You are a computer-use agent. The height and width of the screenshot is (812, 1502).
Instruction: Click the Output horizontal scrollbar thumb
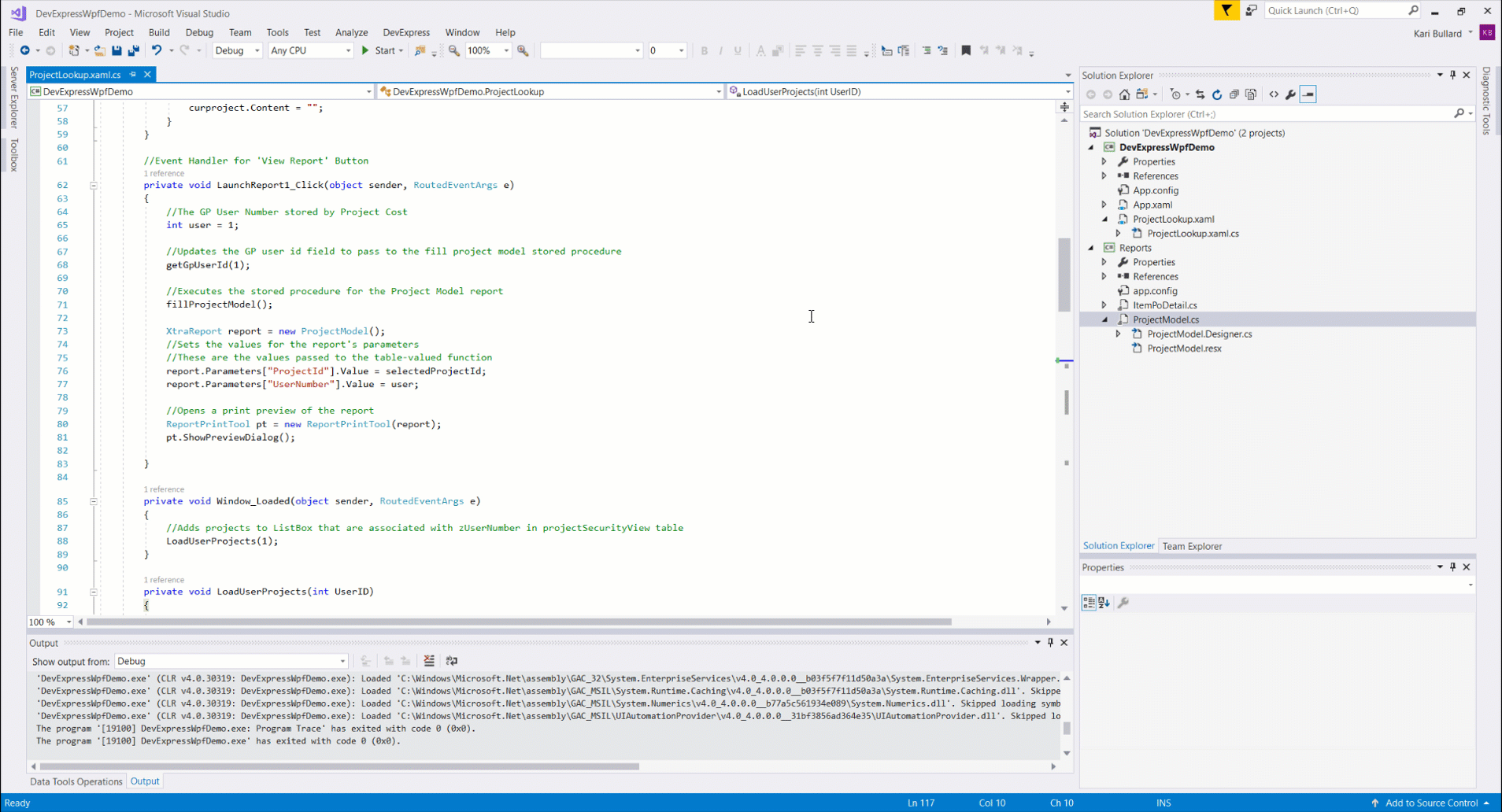(x=339, y=766)
